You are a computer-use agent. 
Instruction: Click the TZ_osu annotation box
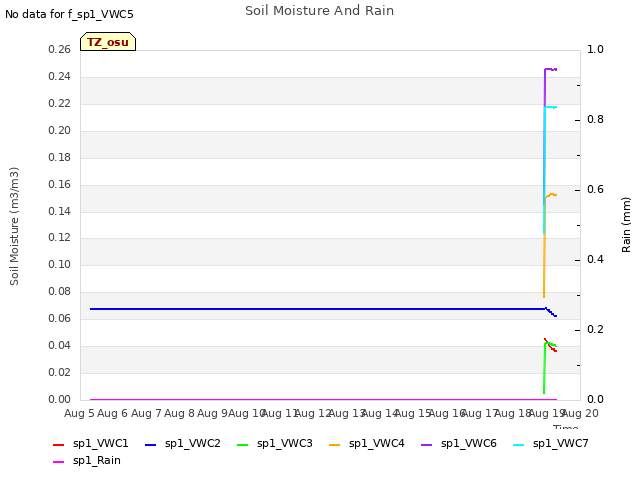coord(108,42)
